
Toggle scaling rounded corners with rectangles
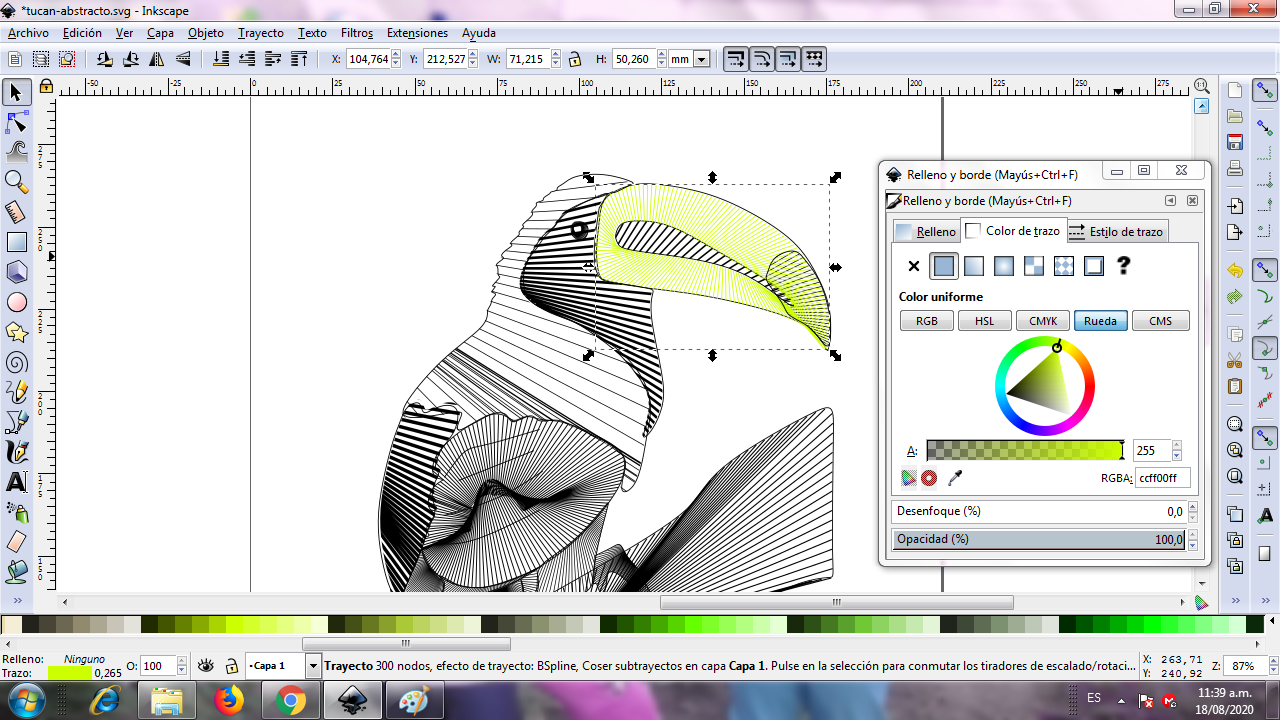coord(762,60)
